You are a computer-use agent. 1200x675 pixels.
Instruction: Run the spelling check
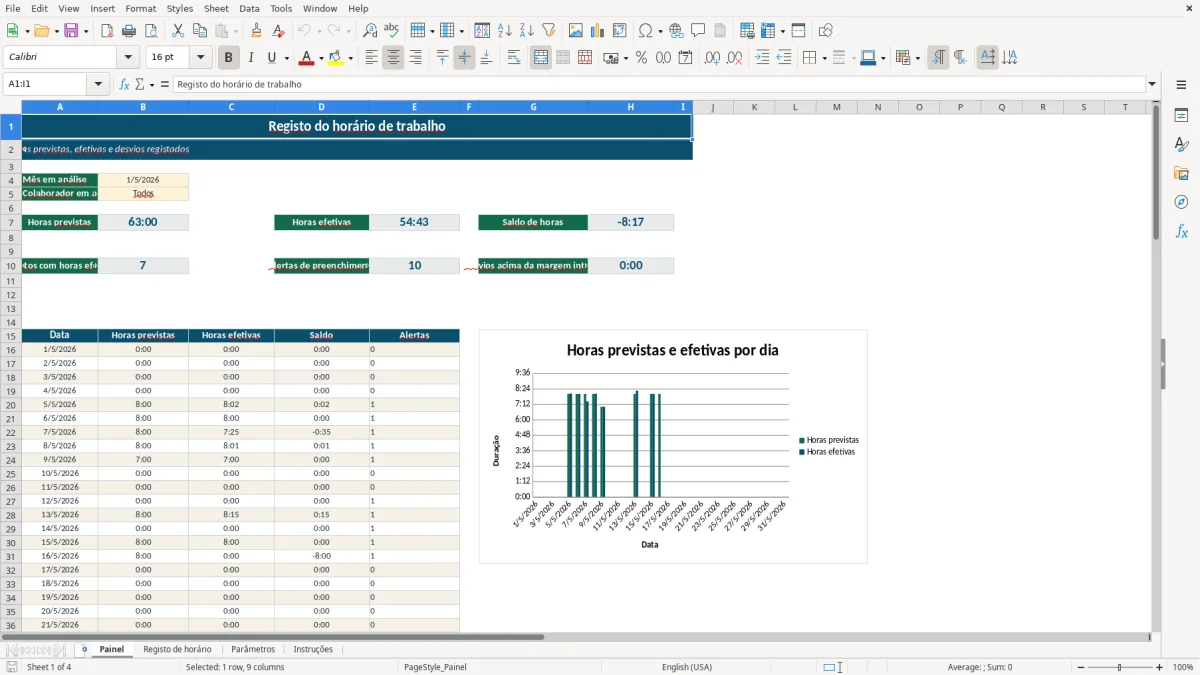(392, 31)
